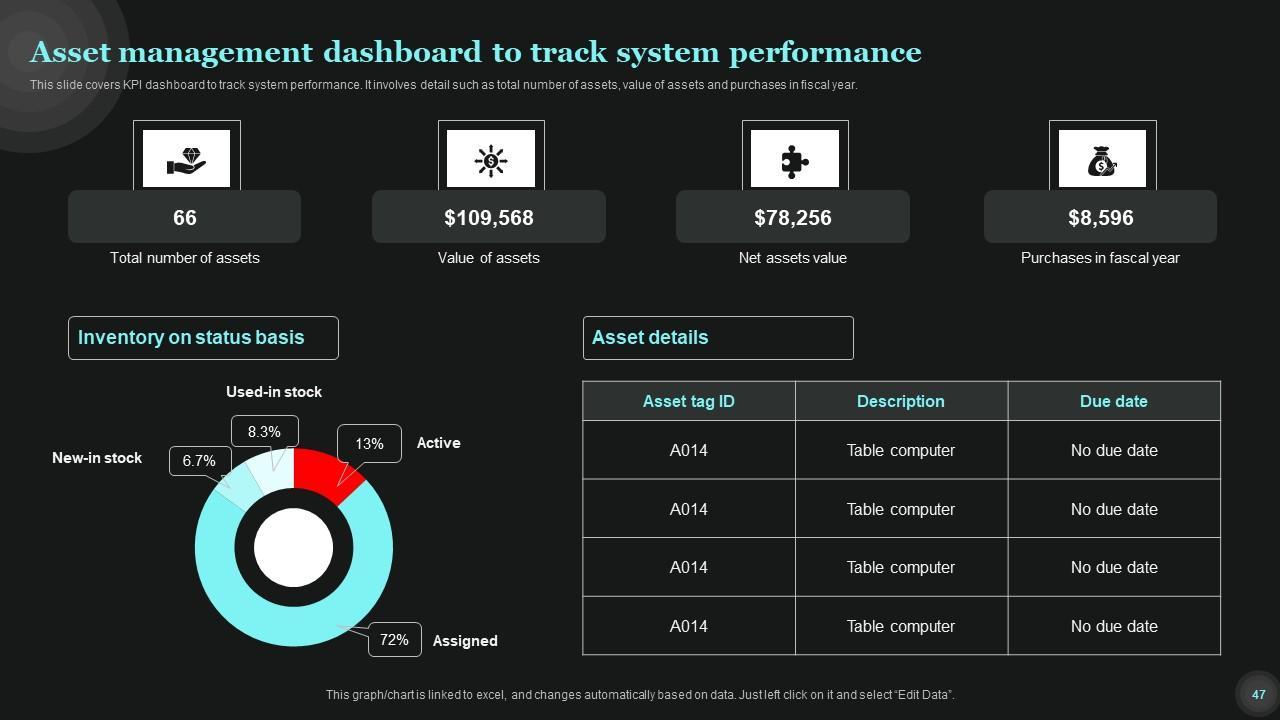1280x720 pixels.
Task: Click the 13% Active callout label
Action: 369,444
